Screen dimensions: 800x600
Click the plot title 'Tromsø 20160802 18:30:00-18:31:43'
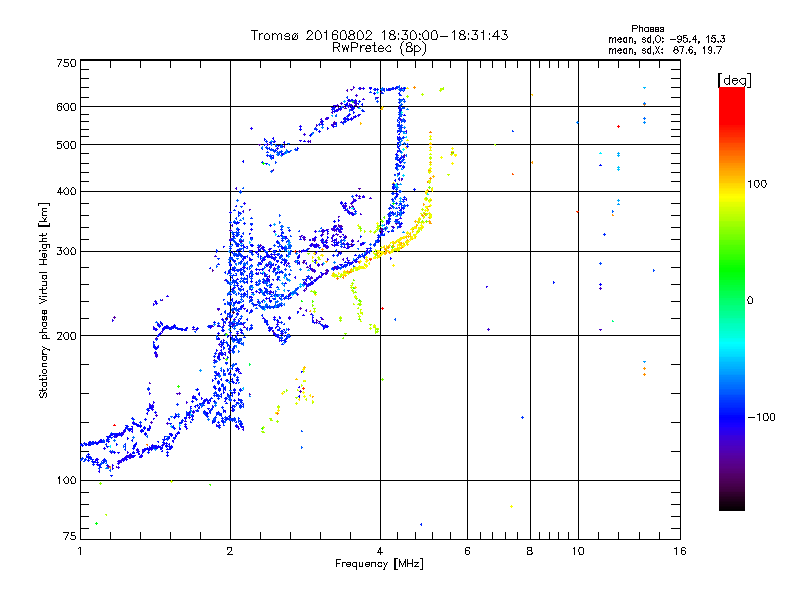click(x=379, y=35)
